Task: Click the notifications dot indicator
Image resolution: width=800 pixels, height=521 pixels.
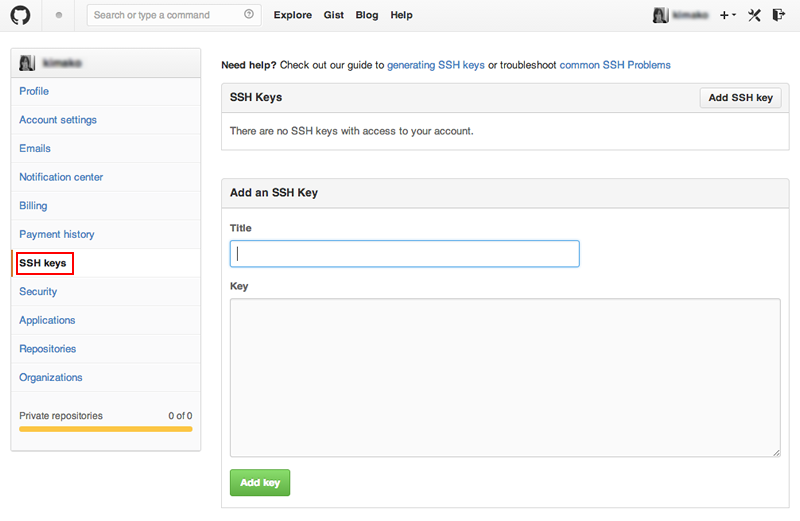Action: coord(59,15)
